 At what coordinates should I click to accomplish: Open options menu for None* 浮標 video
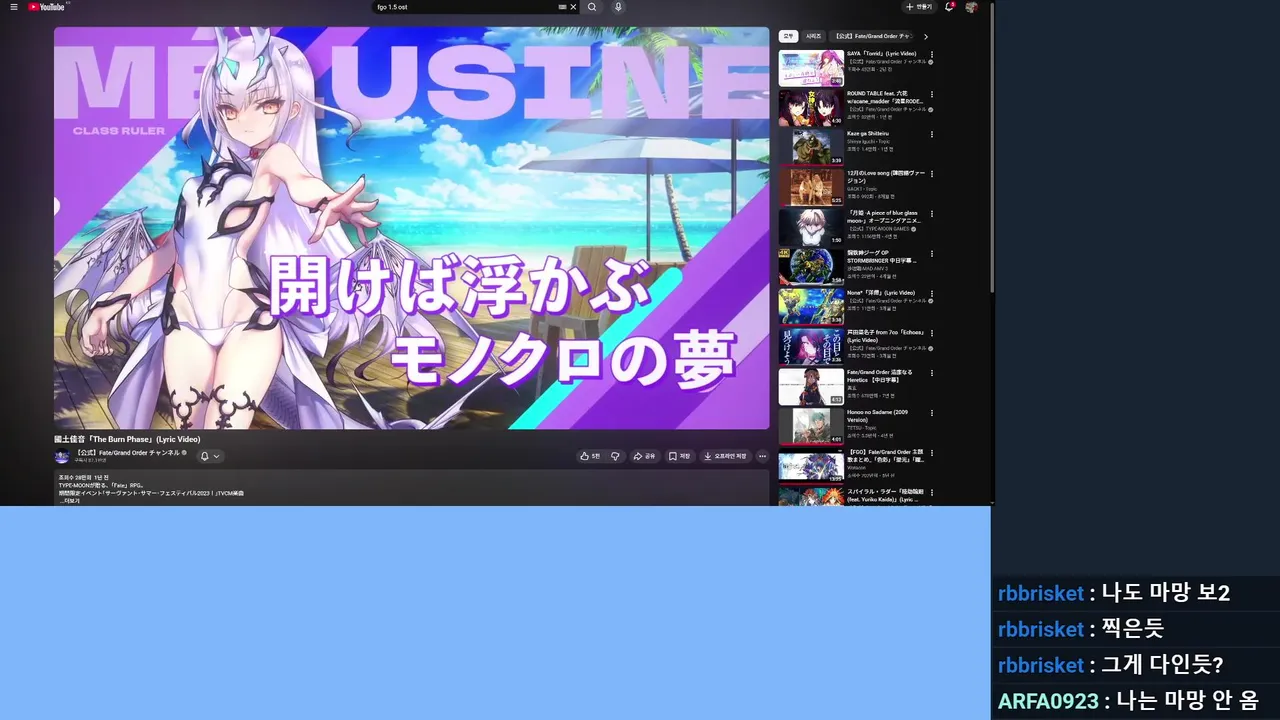(x=931, y=294)
